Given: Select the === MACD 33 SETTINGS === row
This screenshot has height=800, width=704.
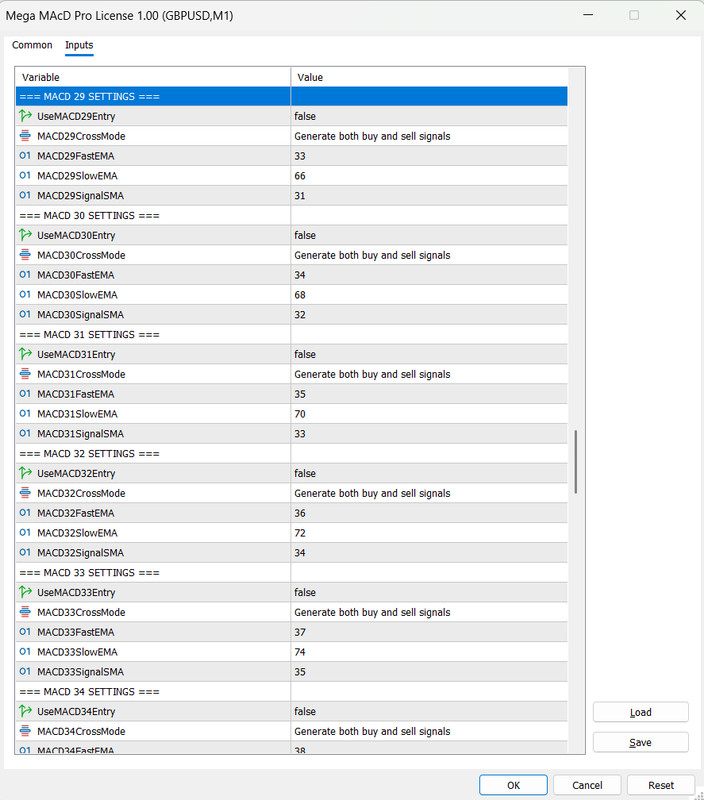Looking at the screenshot, I should (291, 572).
